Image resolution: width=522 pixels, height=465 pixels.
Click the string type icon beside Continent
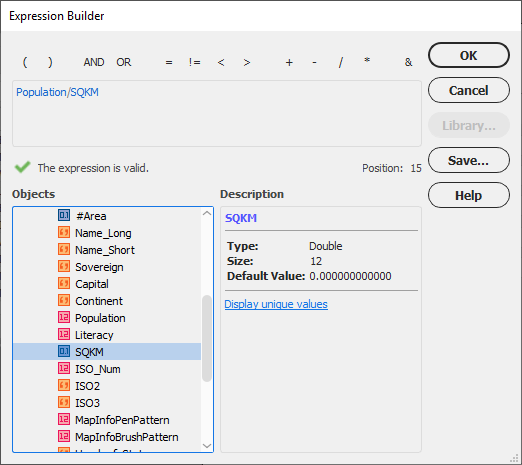[x=64, y=300]
